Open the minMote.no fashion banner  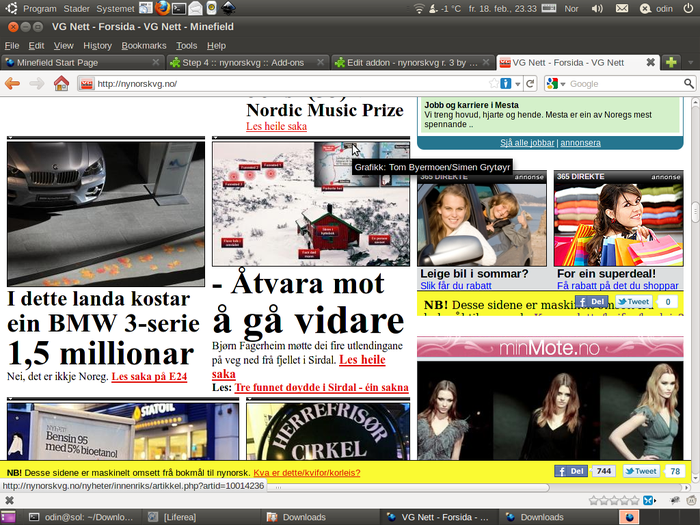[x=550, y=347]
